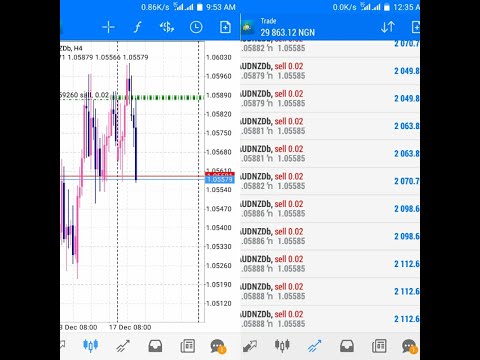Open the history inbox in left bottom bar
This screenshot has width=480, height=360.
click(x=155, y=346)
